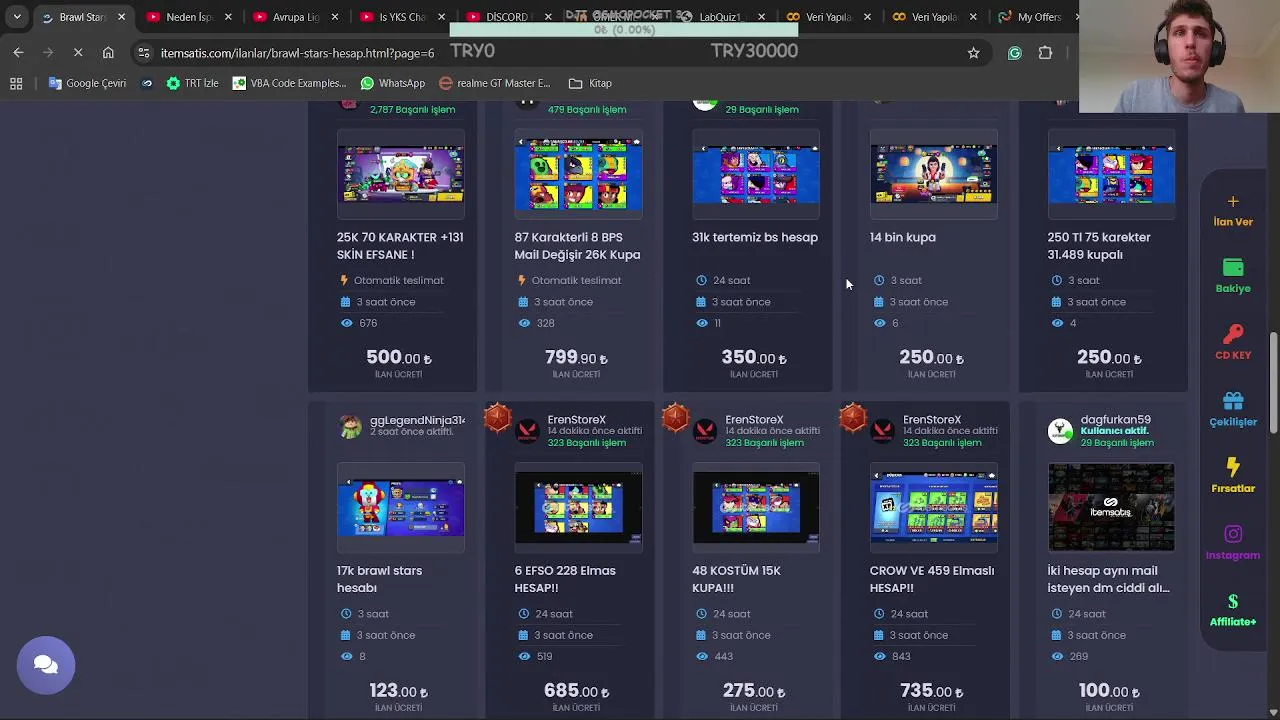Open 31k tertemiz bs hesap thumbnail

tap(756, 175)
